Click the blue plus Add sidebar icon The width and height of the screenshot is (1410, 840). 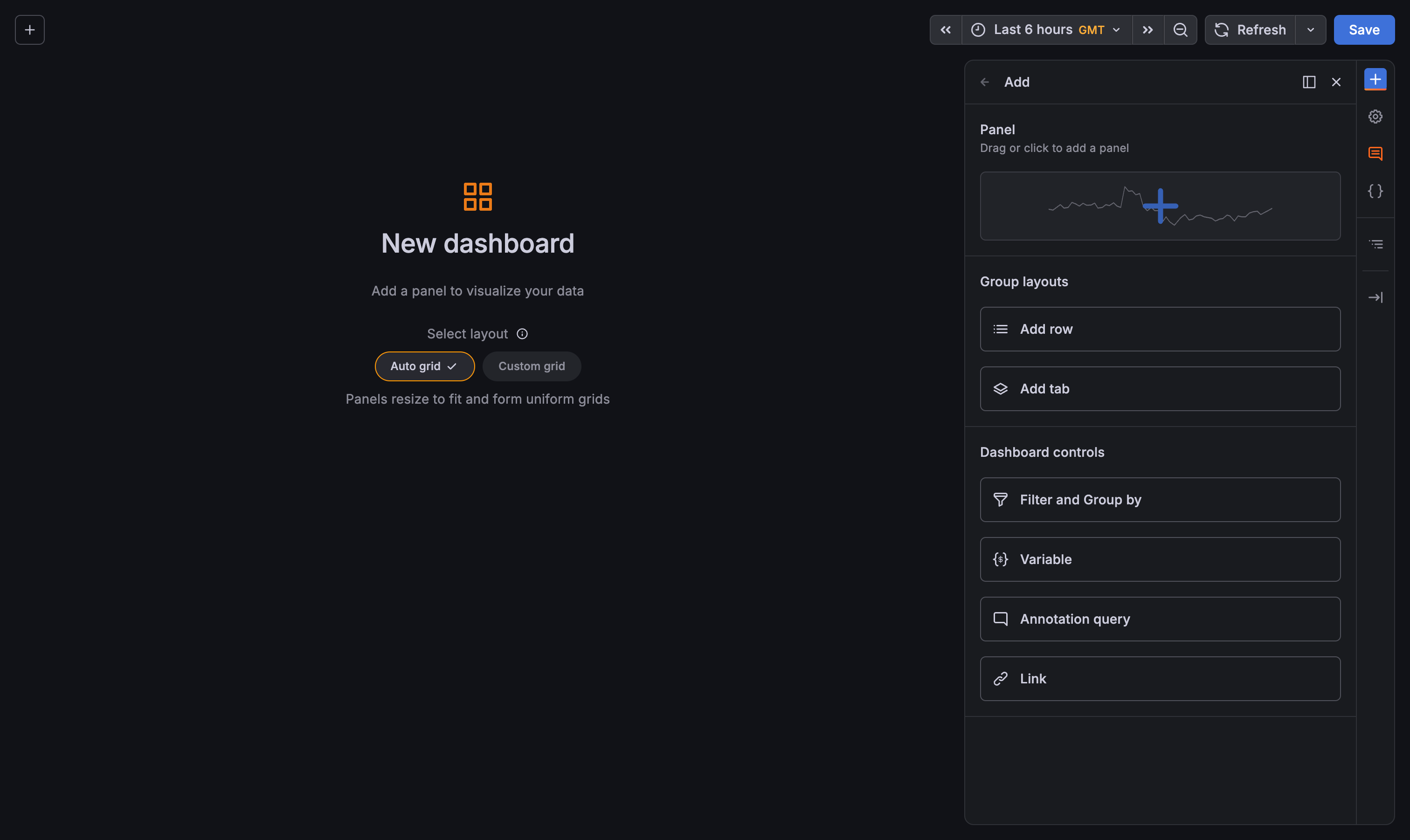(1375, 79)
